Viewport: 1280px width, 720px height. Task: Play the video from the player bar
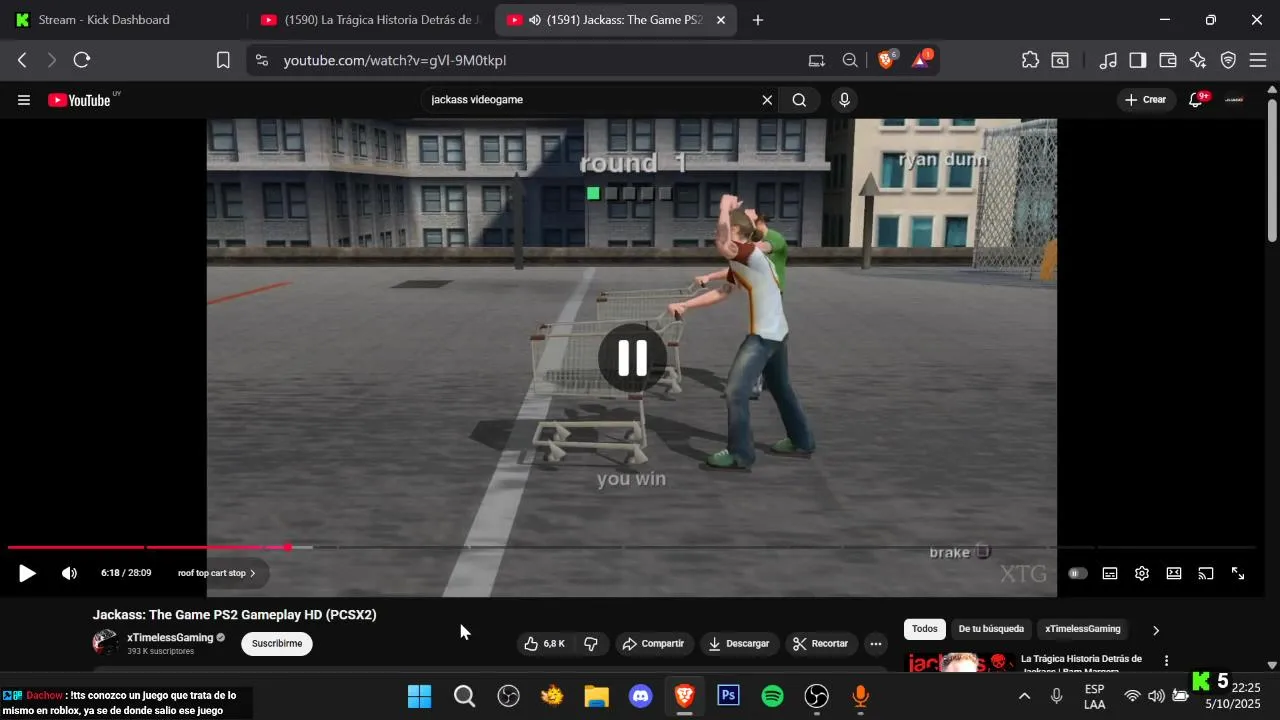(x=27, y=574)
